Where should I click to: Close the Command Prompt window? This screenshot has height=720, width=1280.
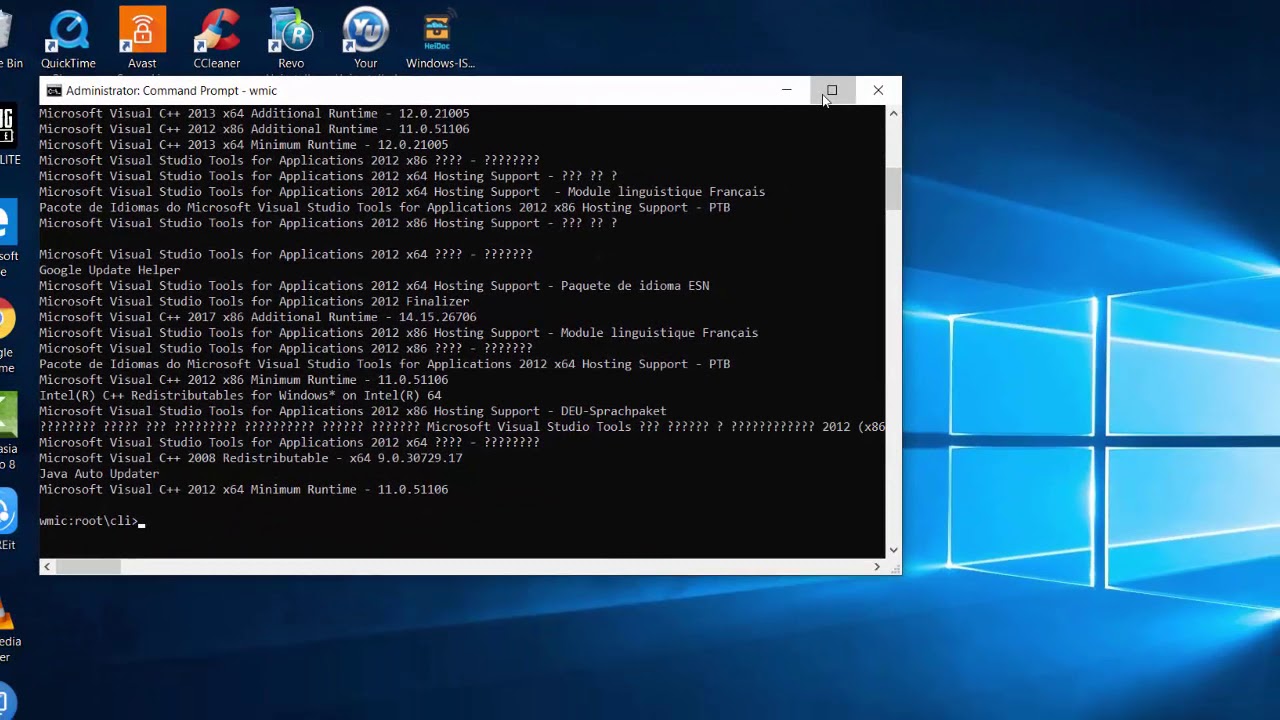coord(878,90)
